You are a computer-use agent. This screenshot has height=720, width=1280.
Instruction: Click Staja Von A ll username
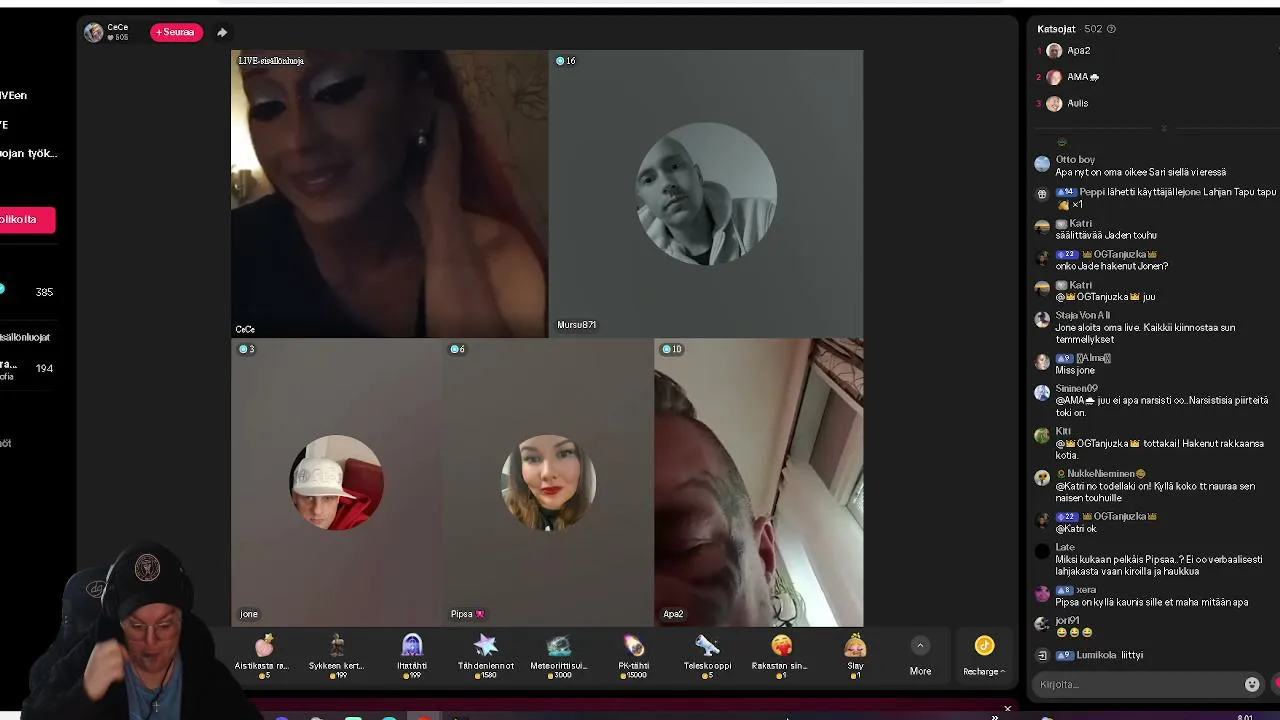[1083, 316]
